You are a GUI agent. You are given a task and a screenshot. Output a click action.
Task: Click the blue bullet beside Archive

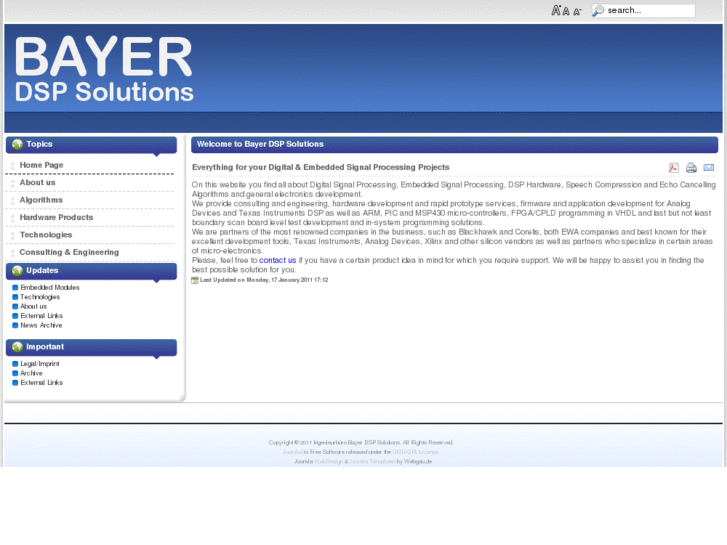coord(15,373)
